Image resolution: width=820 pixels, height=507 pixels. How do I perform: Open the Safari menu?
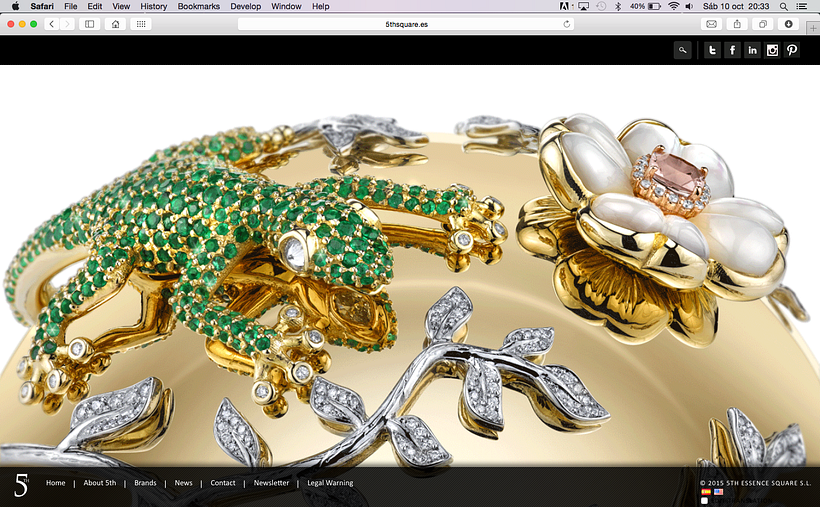tap(42, 6)
